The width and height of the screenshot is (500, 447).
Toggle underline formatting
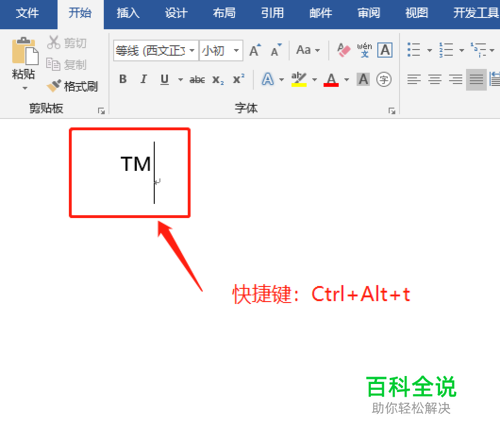point(164,79)
